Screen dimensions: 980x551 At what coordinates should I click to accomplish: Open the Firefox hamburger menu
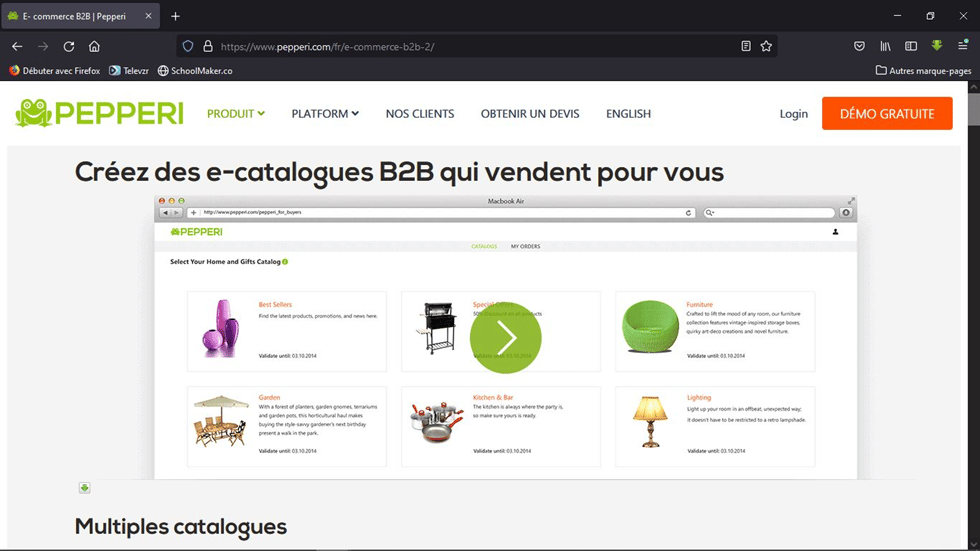(962, 46)
